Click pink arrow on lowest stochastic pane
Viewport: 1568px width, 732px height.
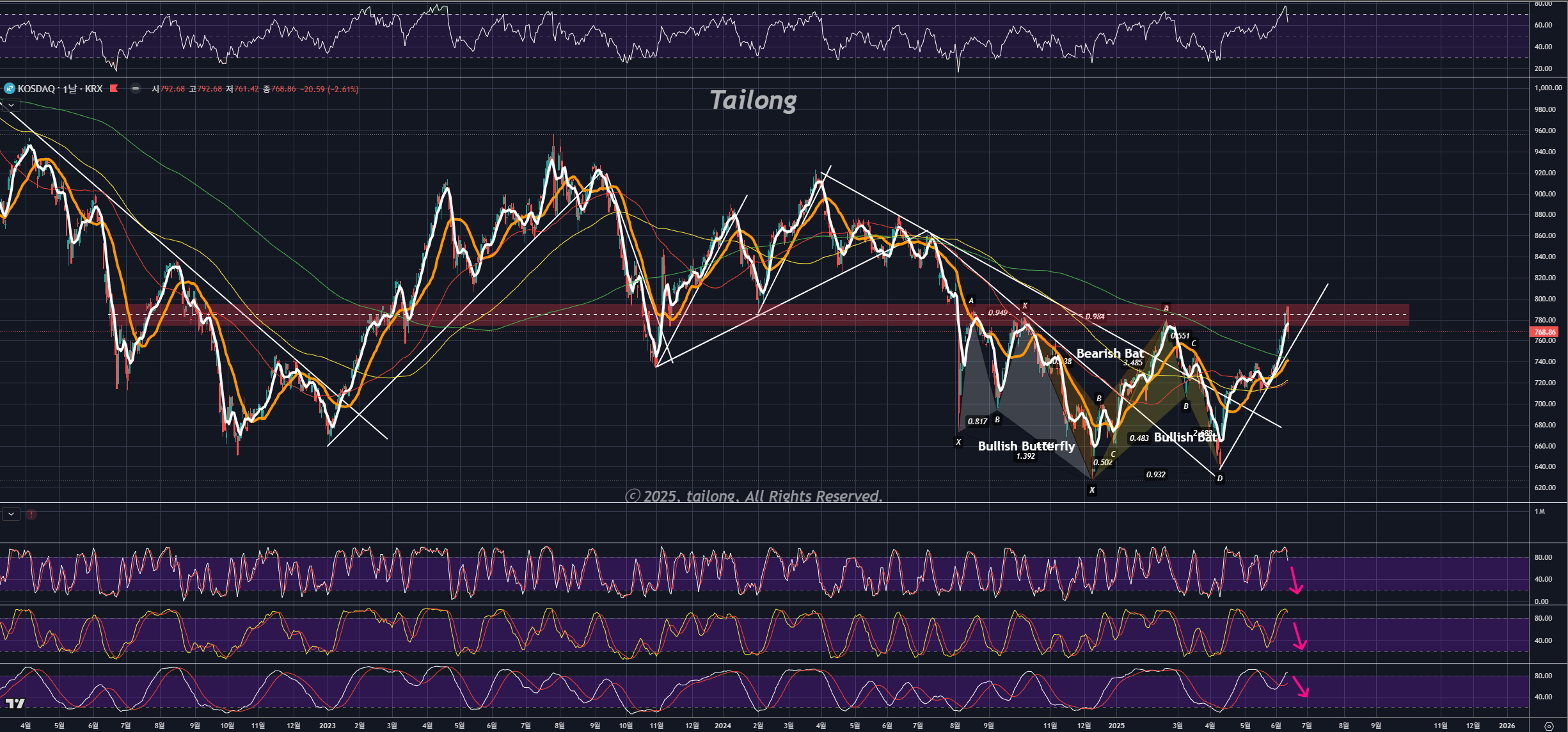tap(1301, 687)
